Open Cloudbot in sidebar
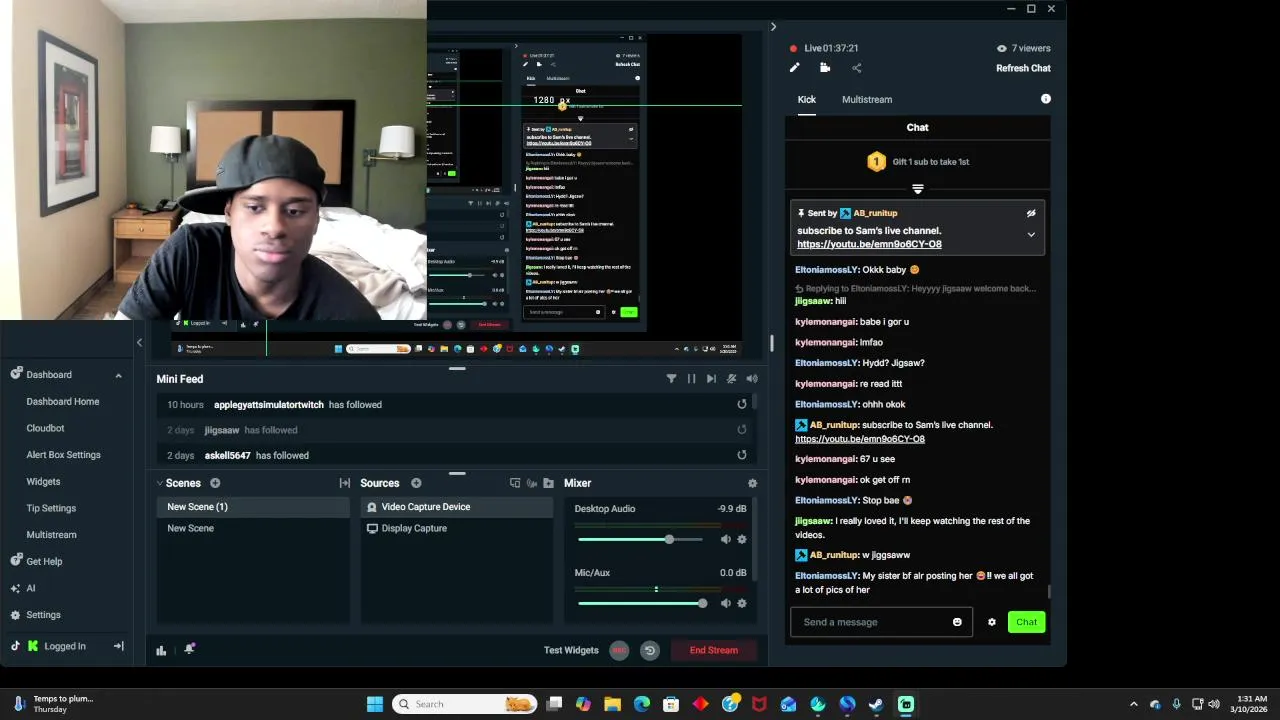The height and width of the screenshot is (720, 1280). [45, 428]
